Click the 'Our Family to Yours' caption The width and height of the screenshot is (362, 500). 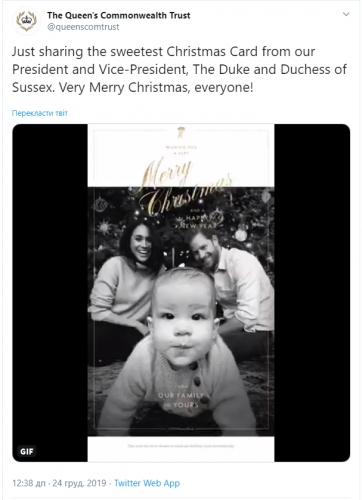click(x=182, y=400)
